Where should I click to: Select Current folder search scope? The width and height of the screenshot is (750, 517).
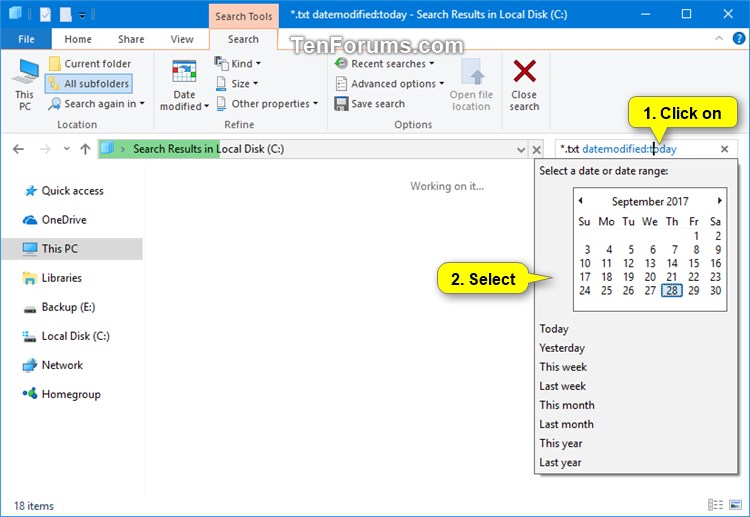pos(90,64)
